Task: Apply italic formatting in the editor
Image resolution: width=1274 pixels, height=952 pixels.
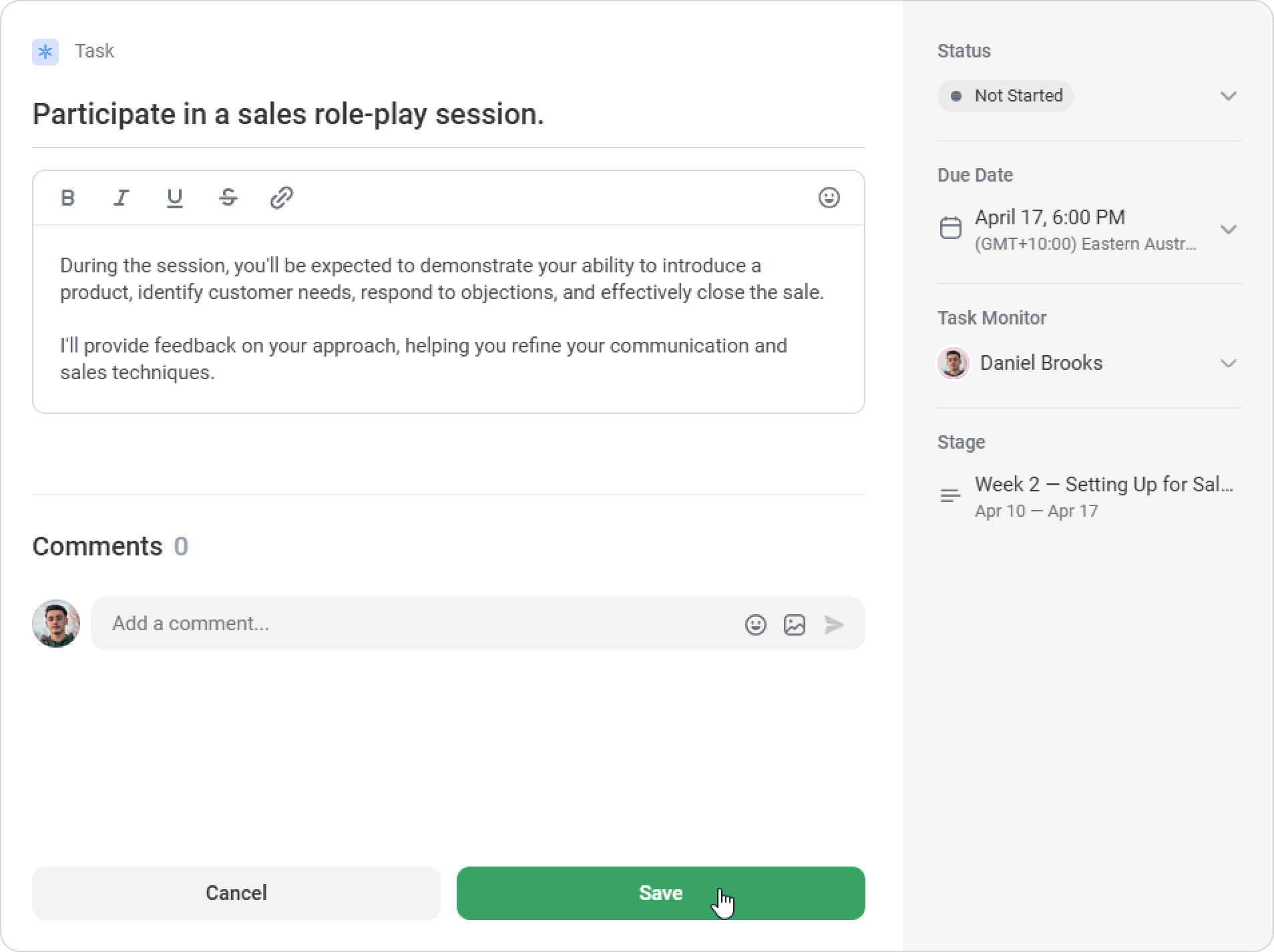Action: 121,198
